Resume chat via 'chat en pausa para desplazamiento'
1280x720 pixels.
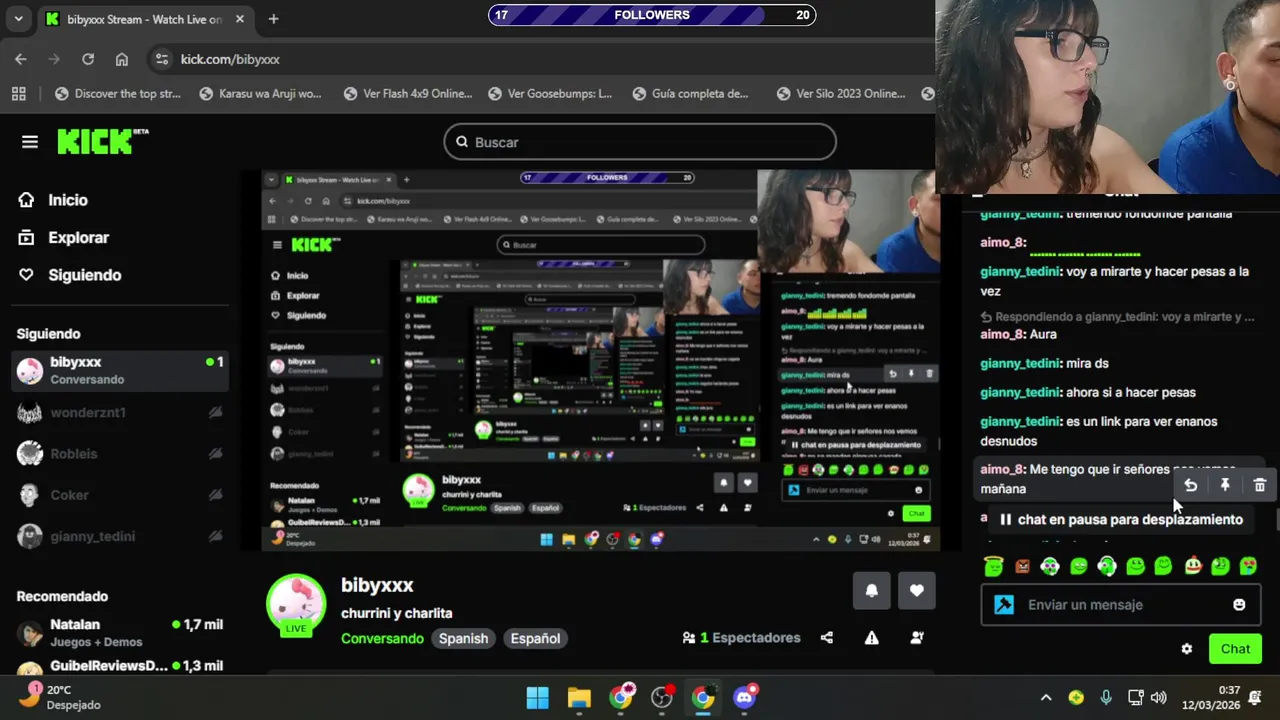coord(1119,520)
